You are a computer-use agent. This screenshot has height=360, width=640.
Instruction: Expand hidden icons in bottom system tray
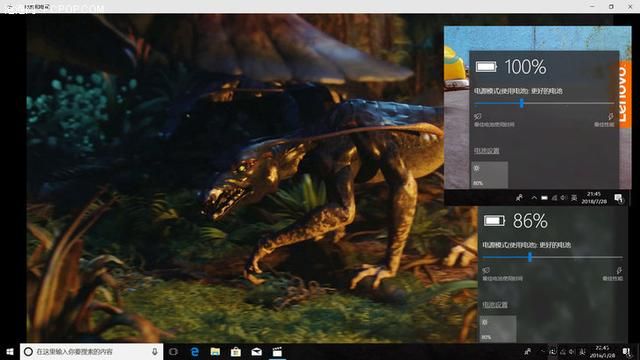(x=542, y=351)
